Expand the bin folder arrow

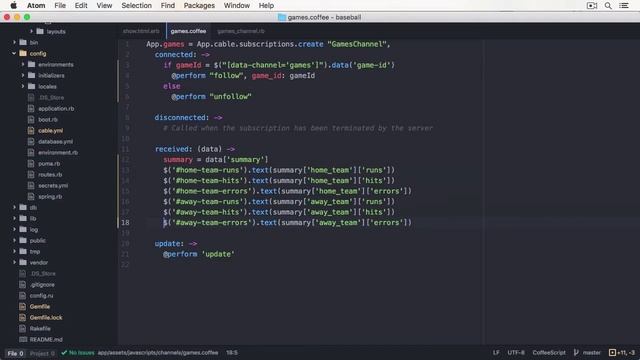click(14, 42)
